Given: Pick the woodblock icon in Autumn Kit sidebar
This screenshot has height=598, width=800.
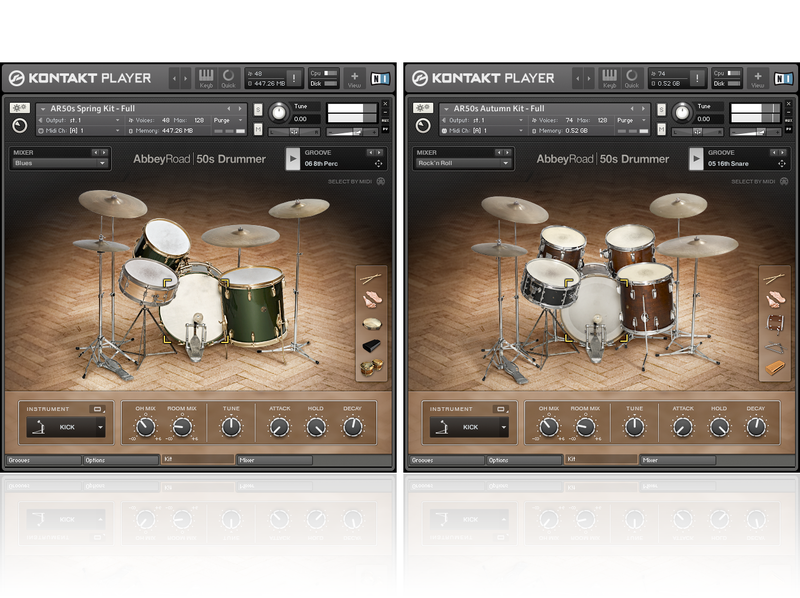Looking at the screenshot, I should [775, 368].
